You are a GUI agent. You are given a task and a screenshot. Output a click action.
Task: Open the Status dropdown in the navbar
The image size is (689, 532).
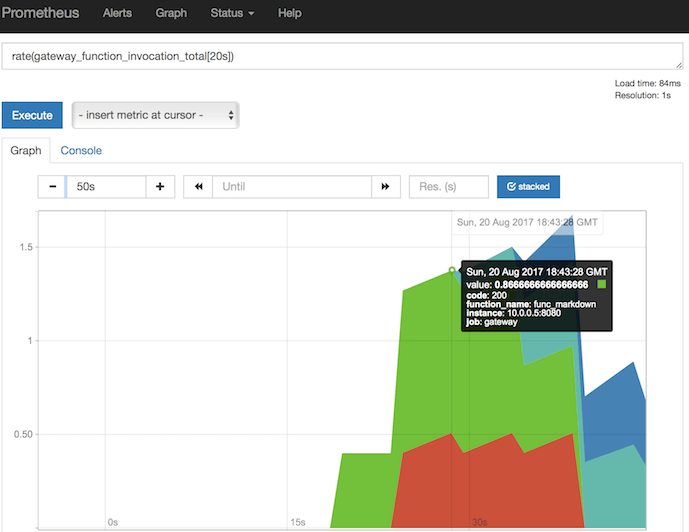232,14
